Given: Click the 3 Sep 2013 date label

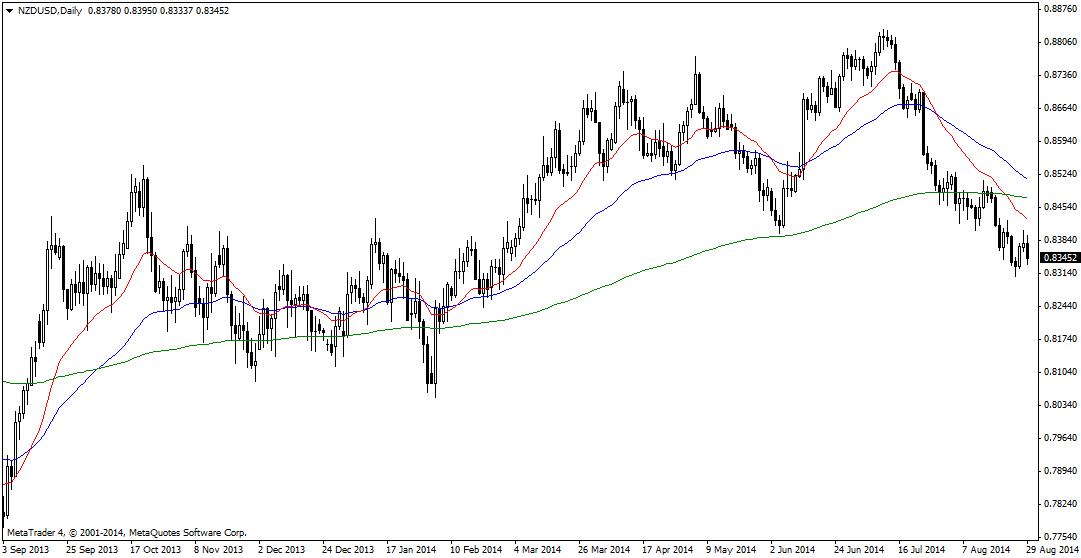Looking at the screenshot, I should 29,550.
